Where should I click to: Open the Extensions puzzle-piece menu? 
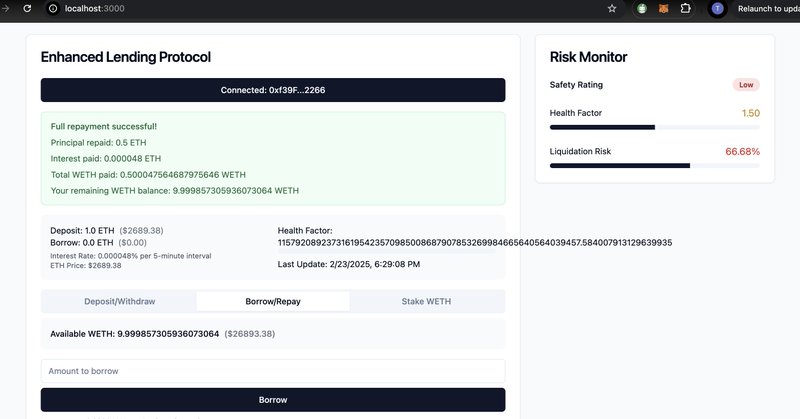[x=686, y=8]
